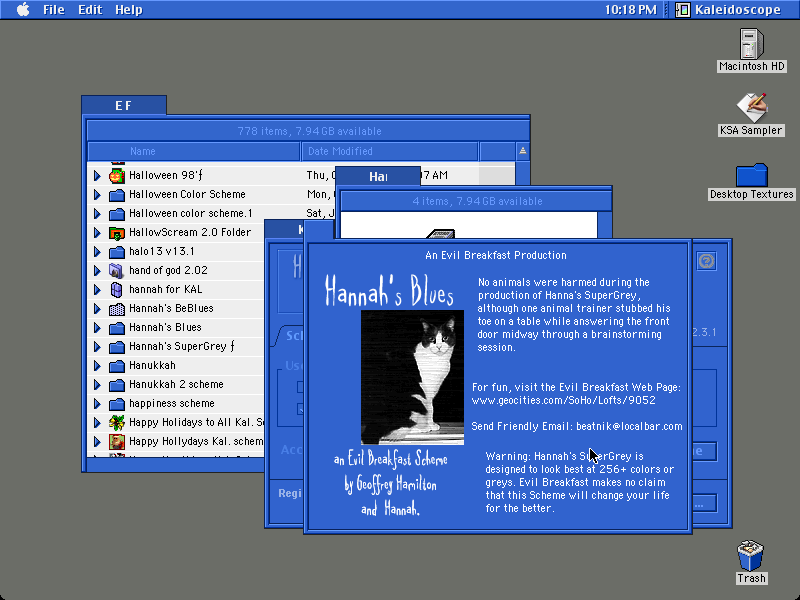Expand HallowScream 2.0 Folder disclosure triangle
The width and height of the screenshot is (800, 600).
pos(97,233)
